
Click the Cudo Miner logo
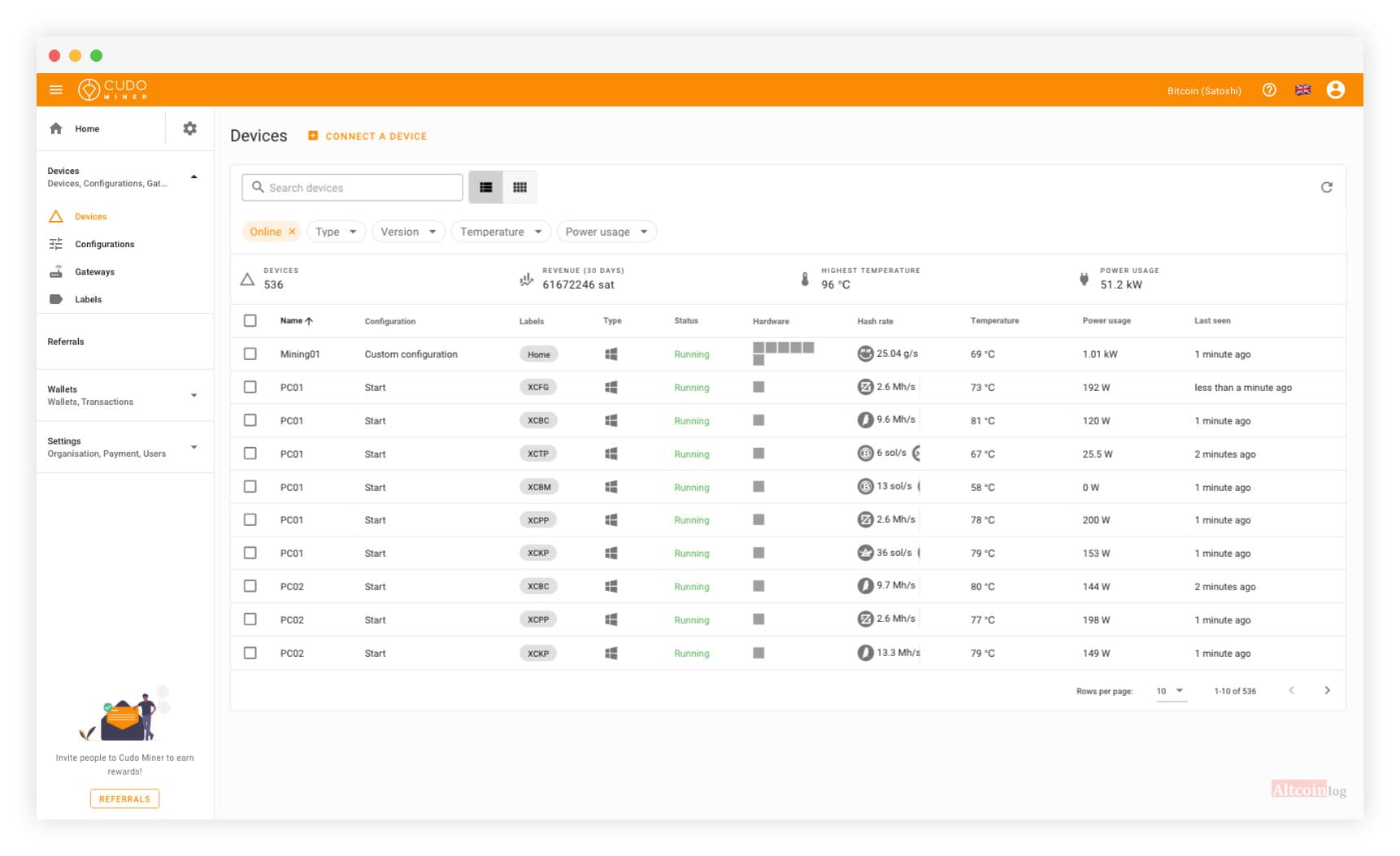[x=112, y=89]
